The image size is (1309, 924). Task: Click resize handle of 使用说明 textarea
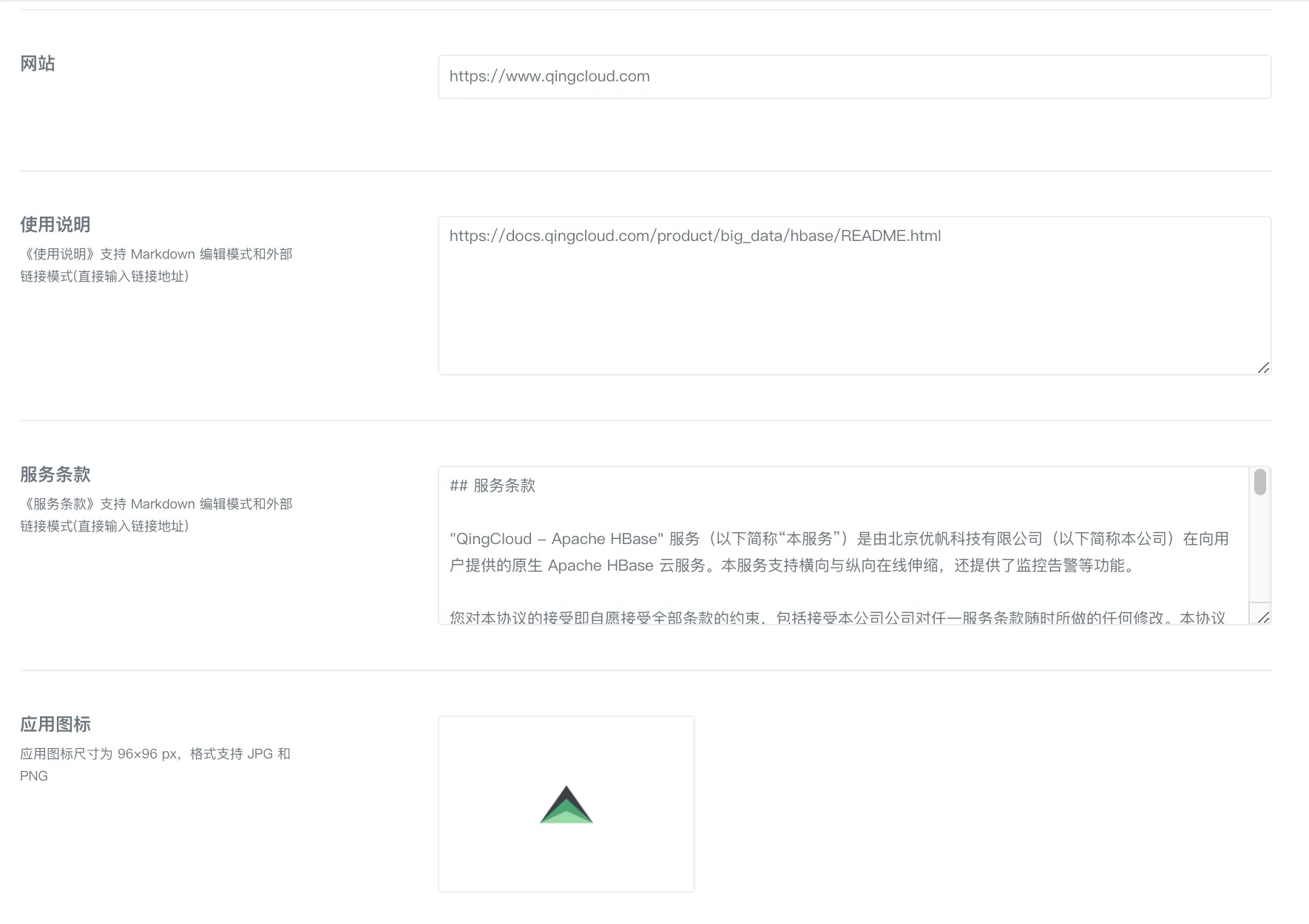click(x=1263, y=367)
